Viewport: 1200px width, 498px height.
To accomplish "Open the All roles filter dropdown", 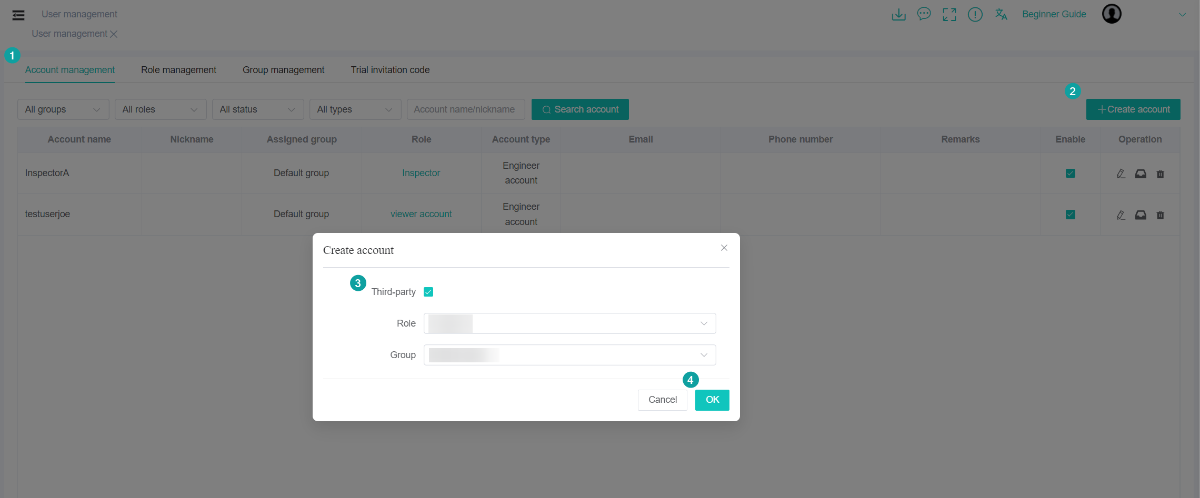I will coord(161,109).
